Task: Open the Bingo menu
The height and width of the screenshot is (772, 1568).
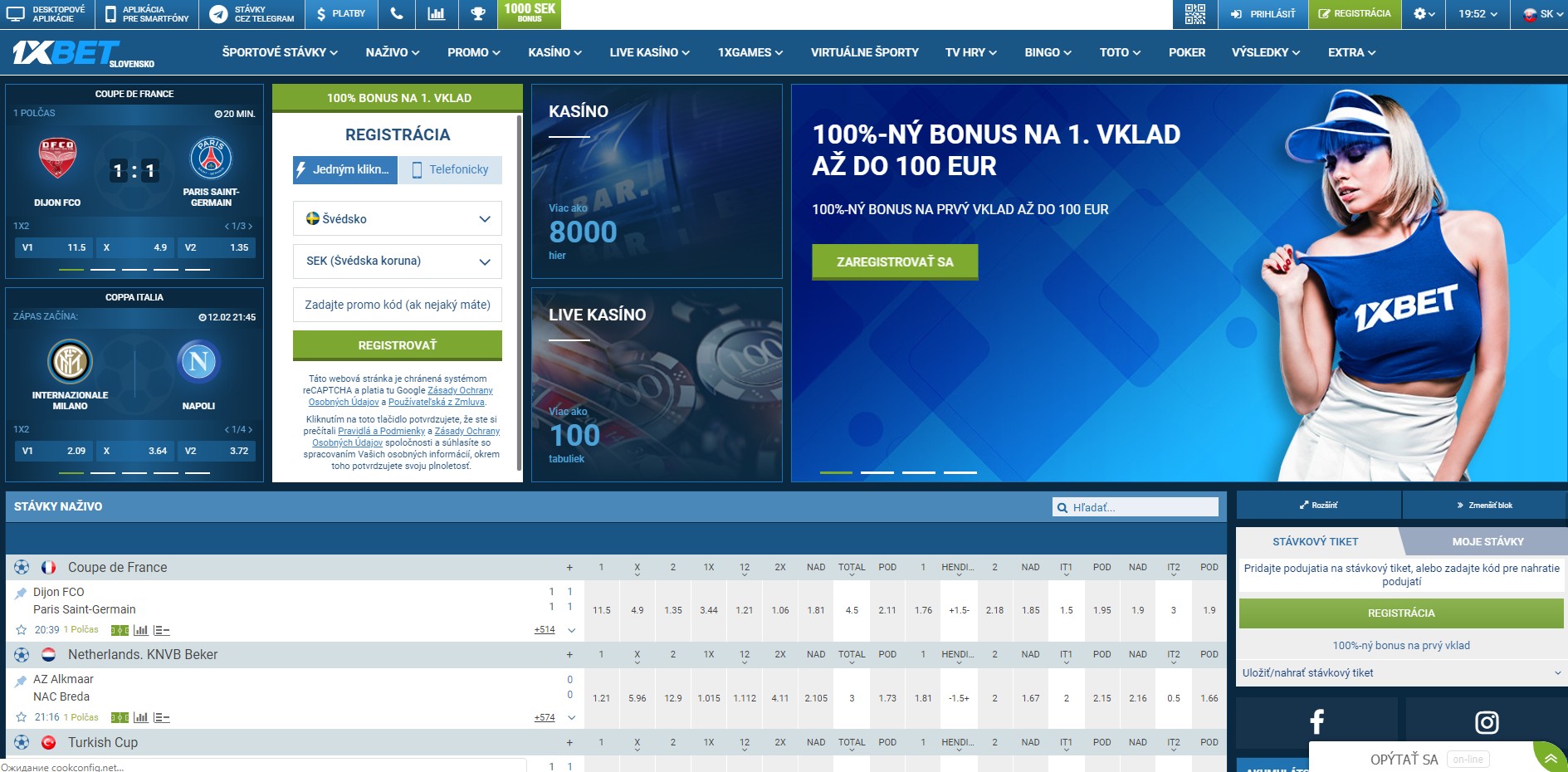Action: [1048, 52]
